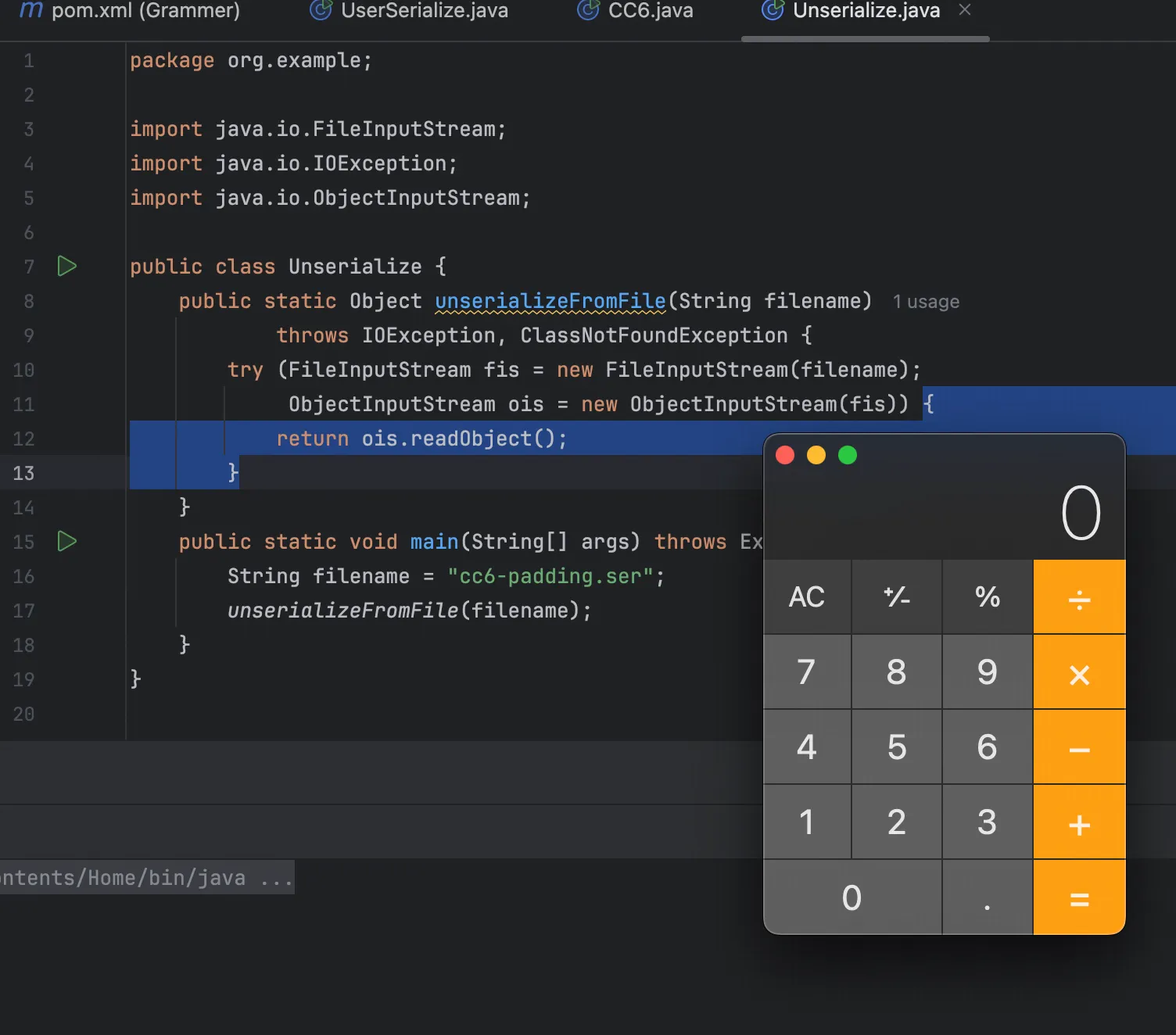
Task: Toggle the plus/minus sign in Calculator
Action: 897,597
